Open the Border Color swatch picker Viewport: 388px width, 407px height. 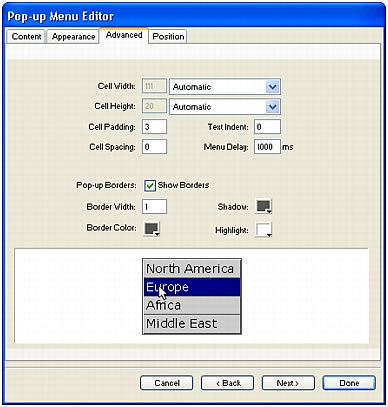click(x=152, y=229)
